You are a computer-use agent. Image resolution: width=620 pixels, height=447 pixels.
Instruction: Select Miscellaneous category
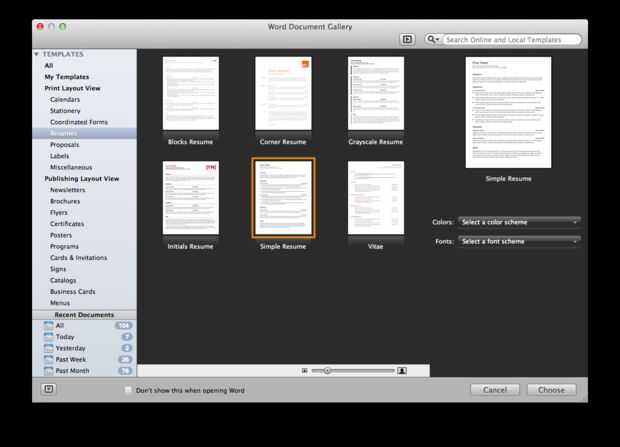coord(71,167)
